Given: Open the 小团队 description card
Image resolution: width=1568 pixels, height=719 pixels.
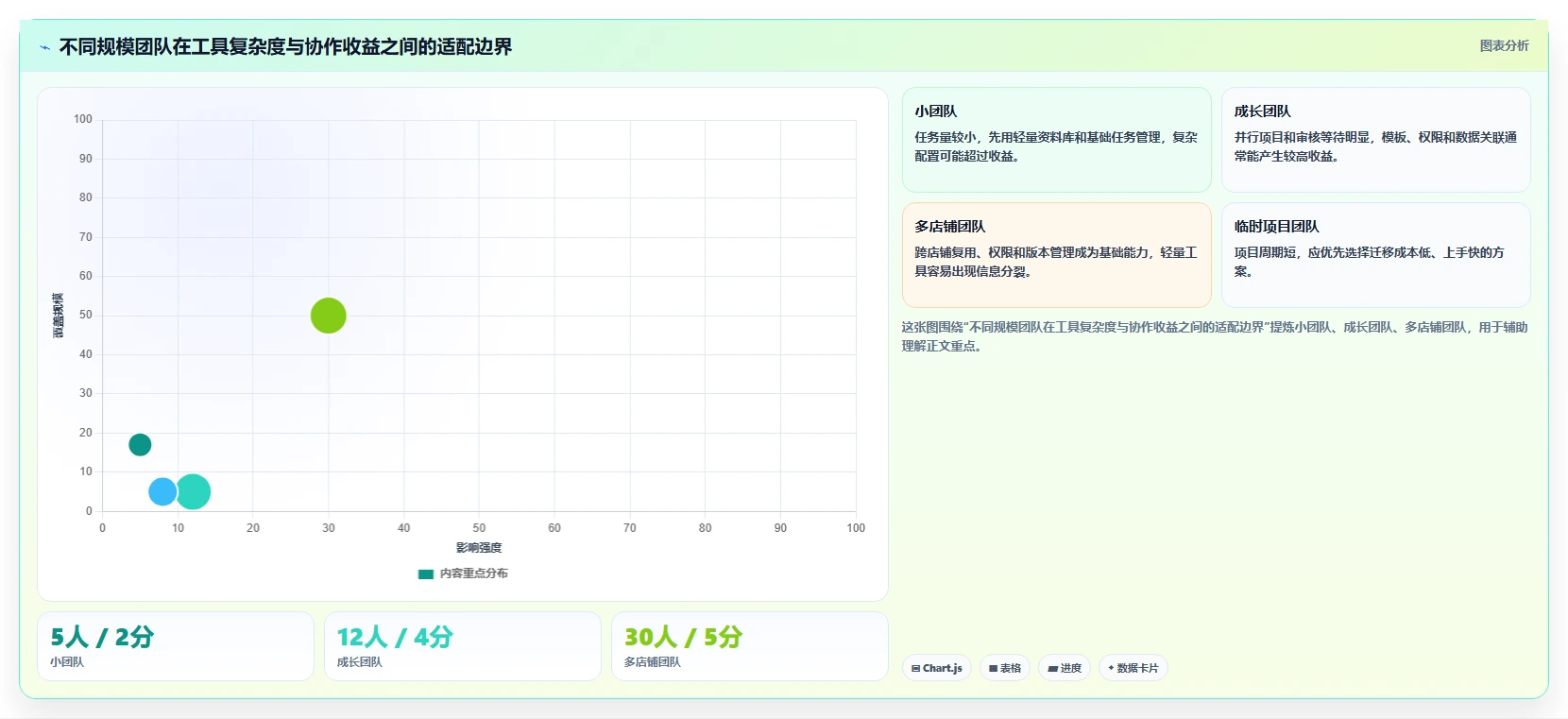Looking at the screenshot, I should tap(1056, 140).
